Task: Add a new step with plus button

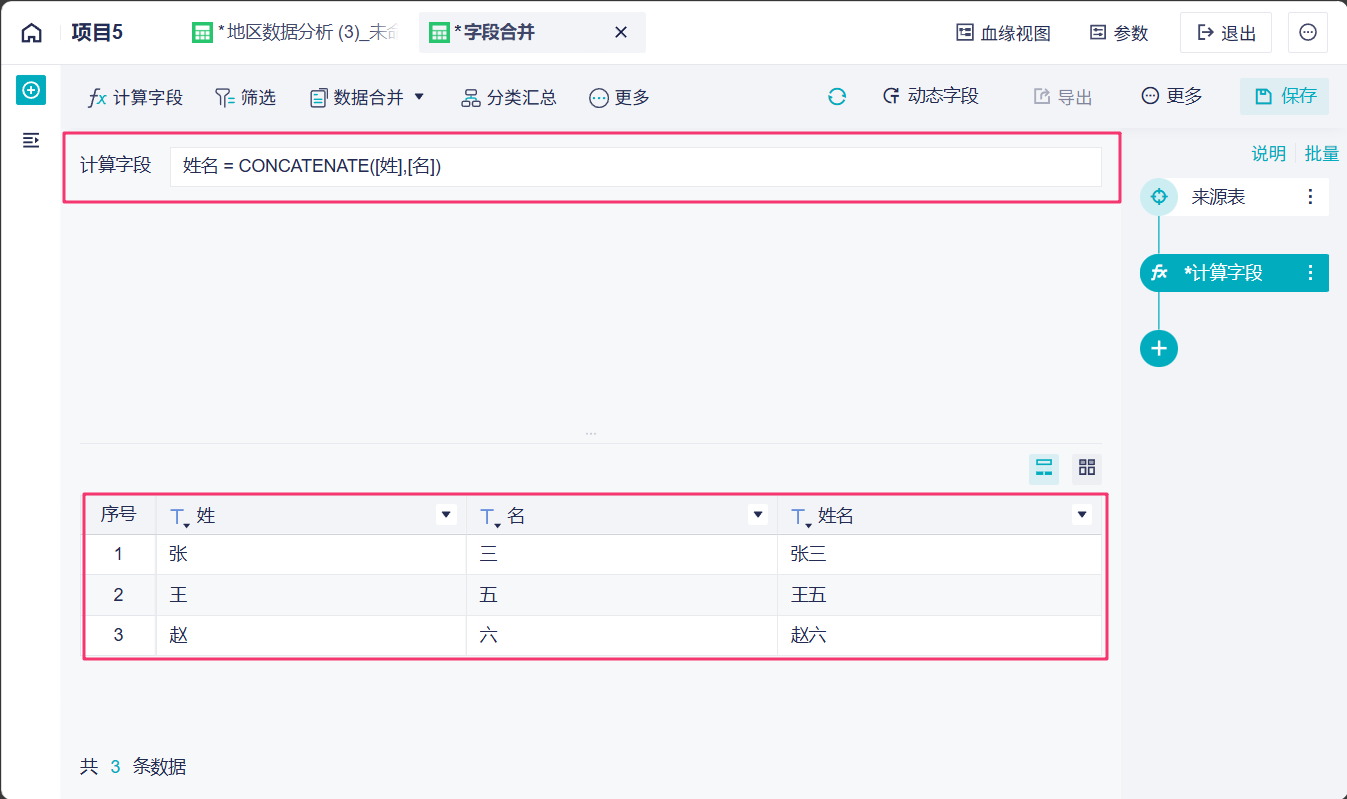Action: pyautogui.click(x=1159, y=348)
